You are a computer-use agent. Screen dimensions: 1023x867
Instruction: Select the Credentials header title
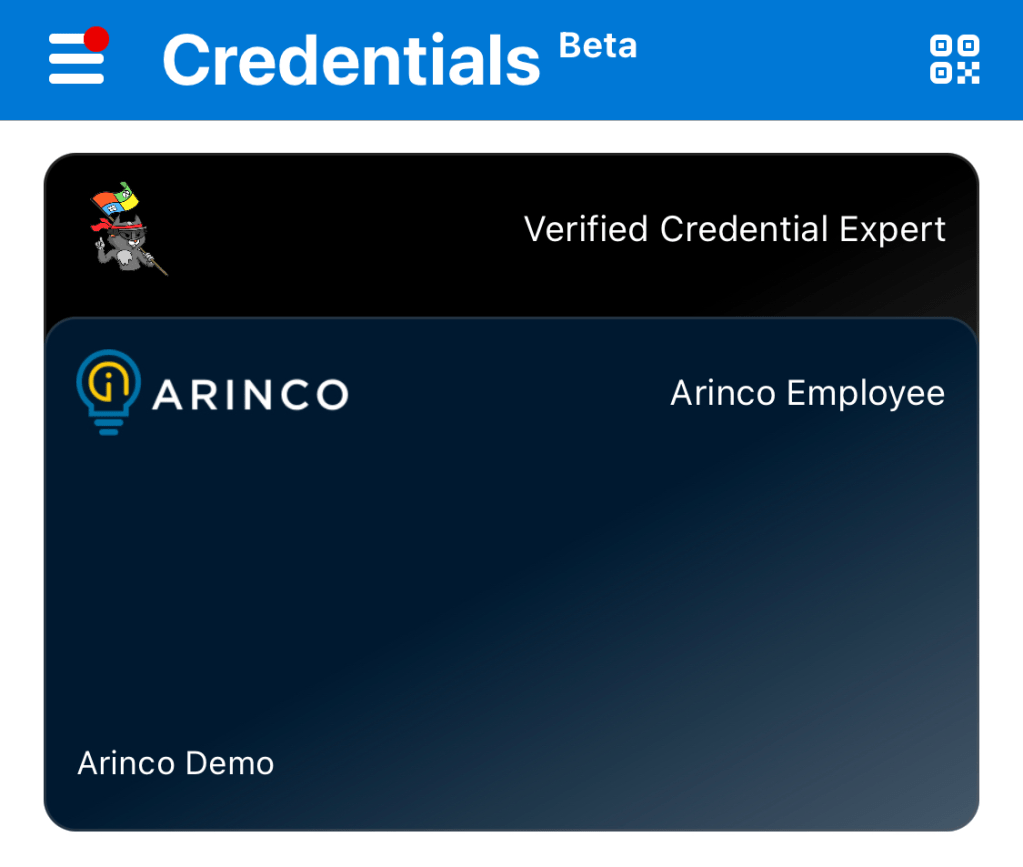click(x=350, y=58)
